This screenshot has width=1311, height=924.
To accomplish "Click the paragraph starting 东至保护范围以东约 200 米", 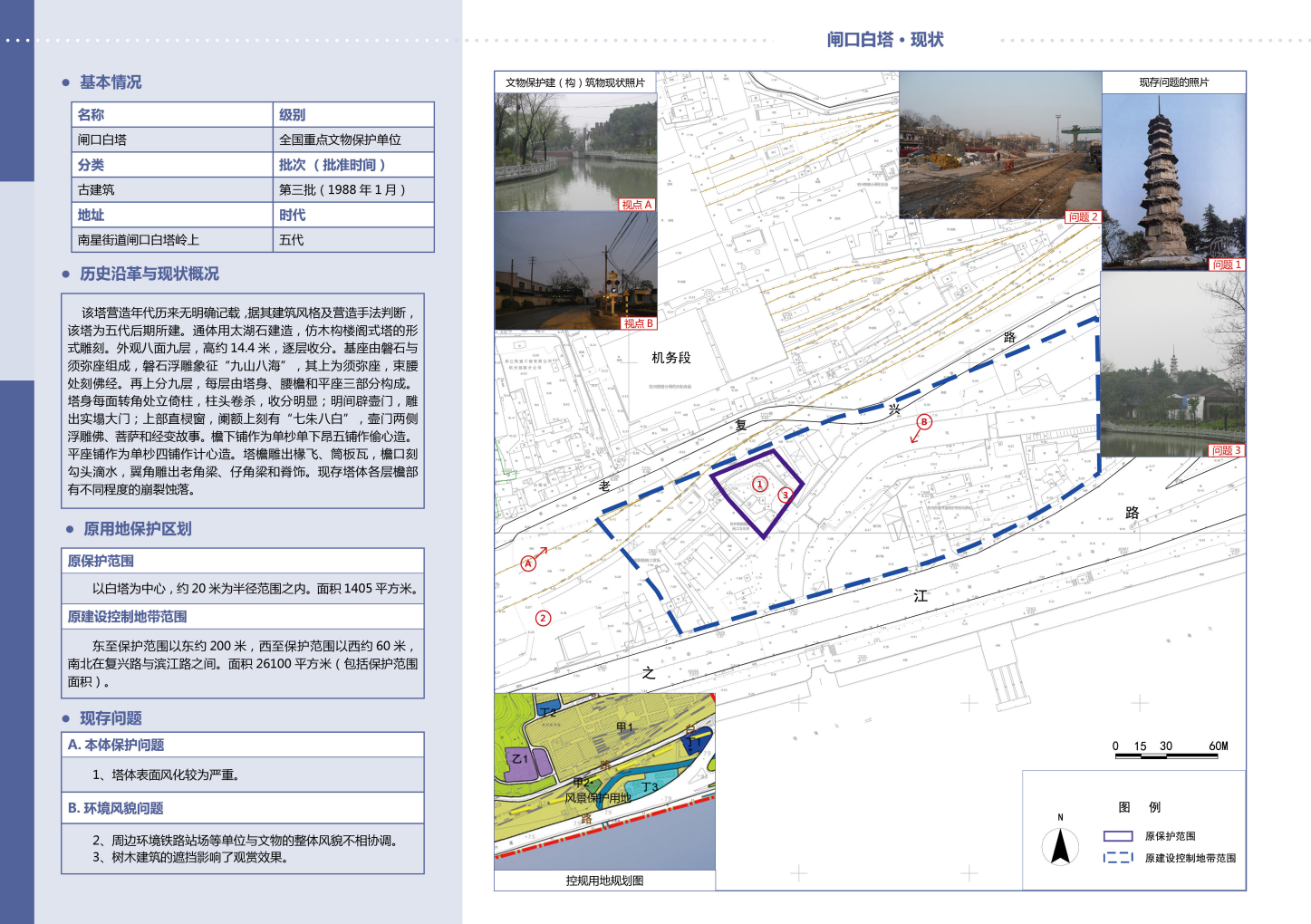I will 243,664.
